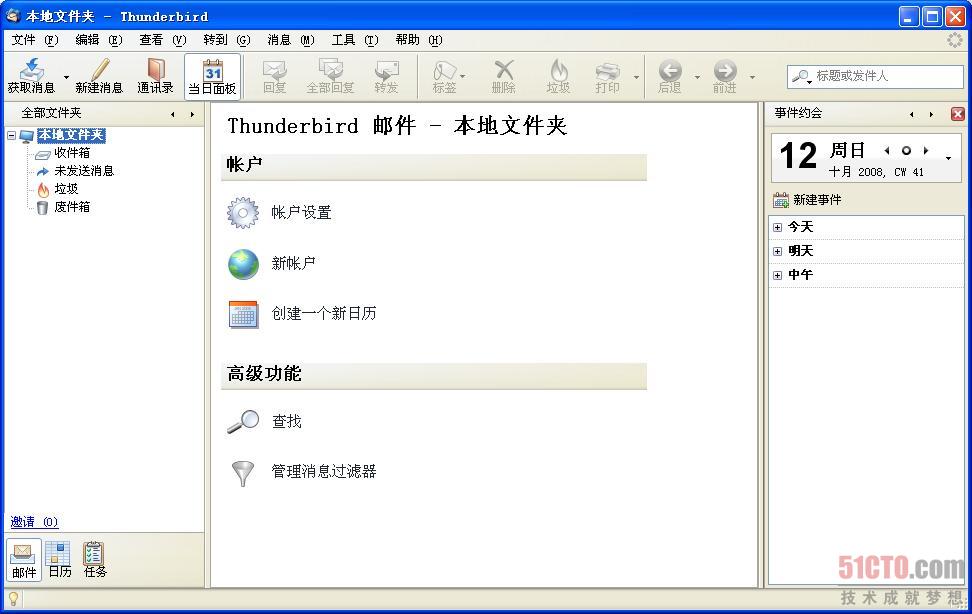Go to next pane view in 事件约会 header

(x=931, y=114)
